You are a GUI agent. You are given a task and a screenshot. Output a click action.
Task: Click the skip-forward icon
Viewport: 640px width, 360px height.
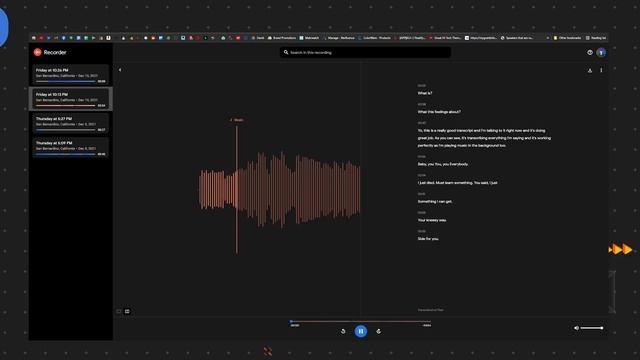click(x=378, y=331)
